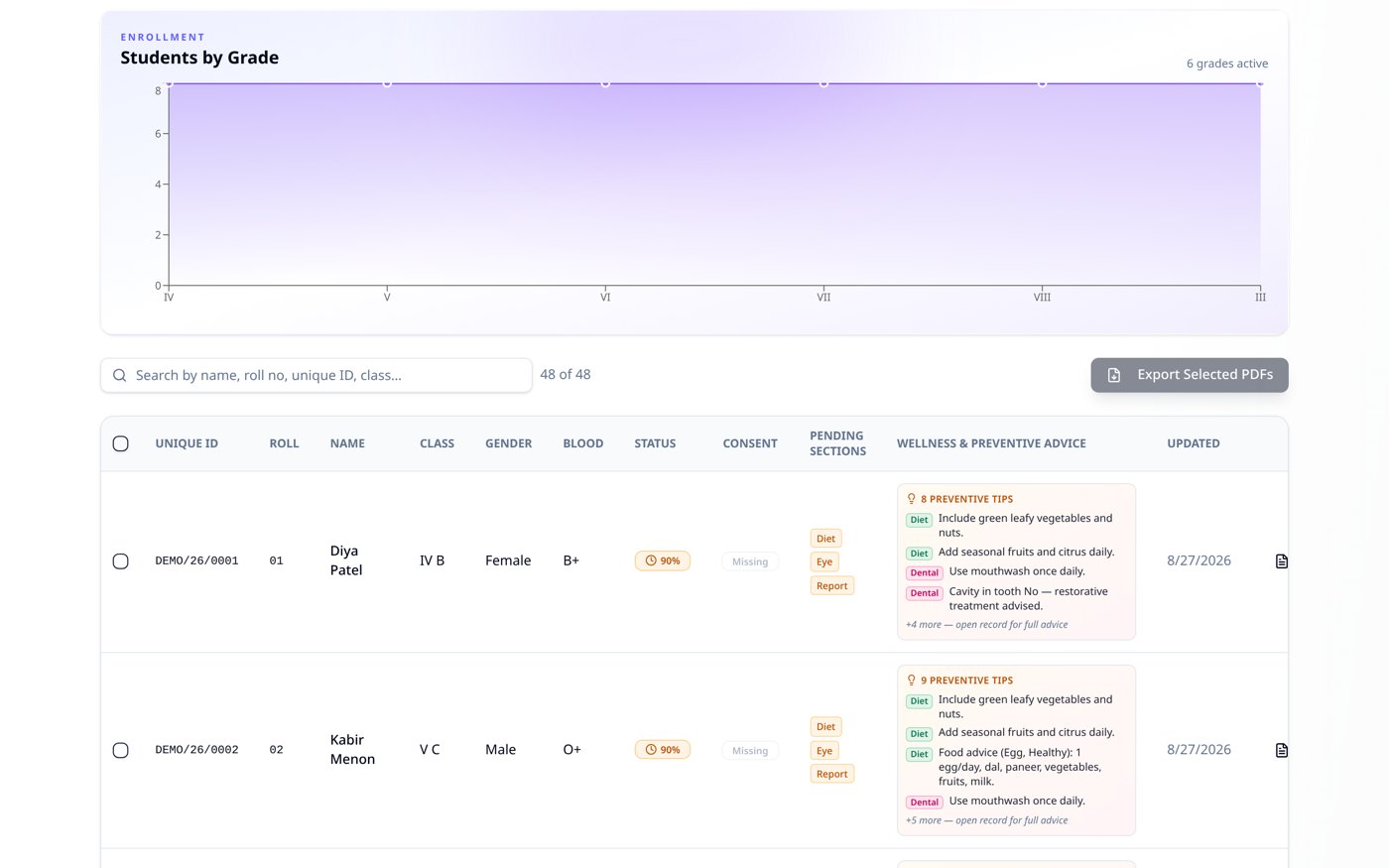Screen dimensions: 1389x868
Task: Click the Eye pending tag in Diya Patel's row
Action: [824, 561]
